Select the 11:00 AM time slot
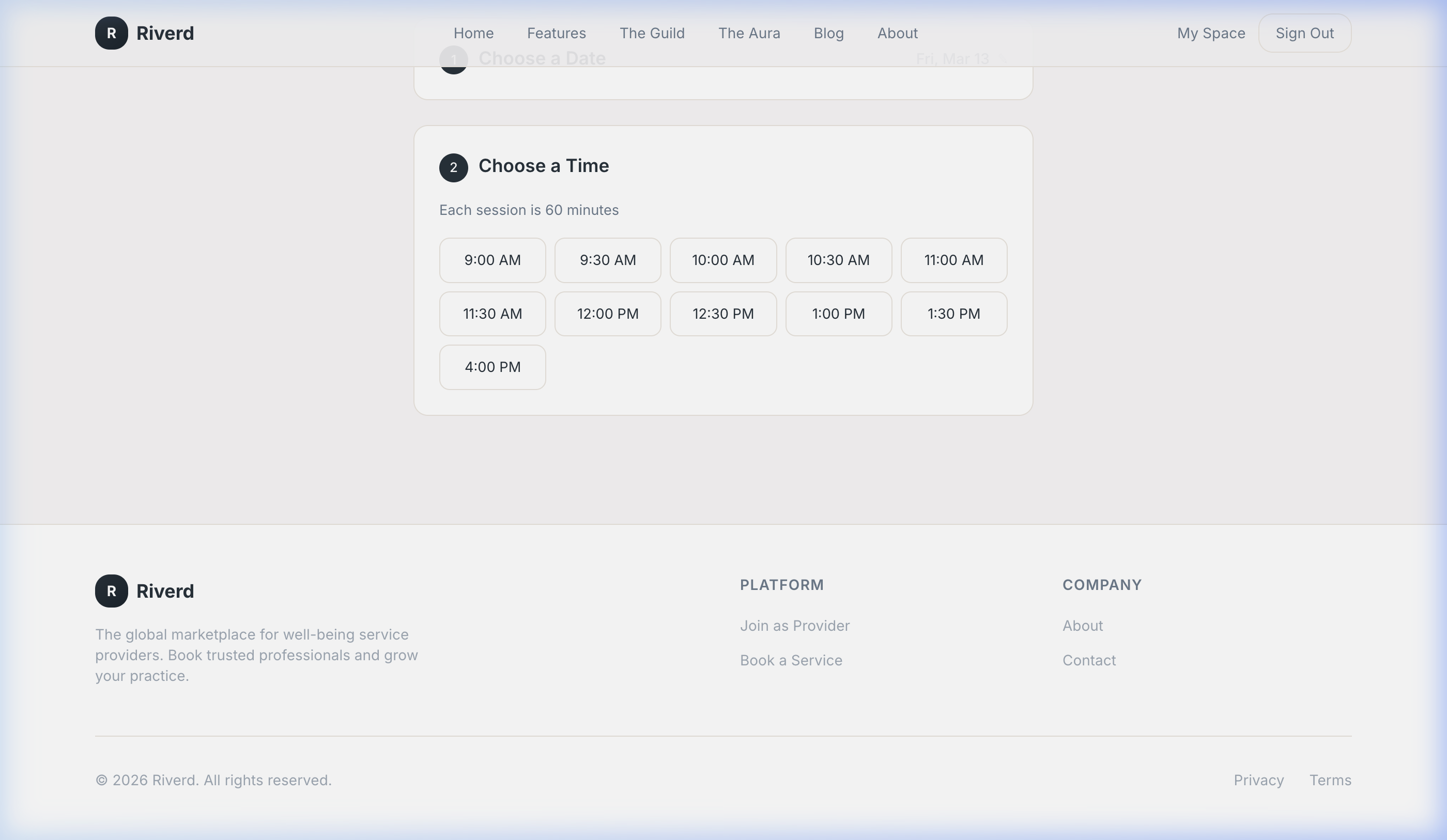This screenshot has height=840, width=1447. click(954, 260)
